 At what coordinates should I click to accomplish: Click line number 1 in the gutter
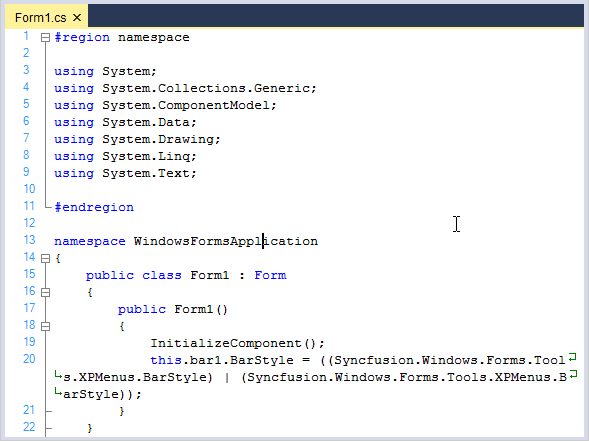26,36
